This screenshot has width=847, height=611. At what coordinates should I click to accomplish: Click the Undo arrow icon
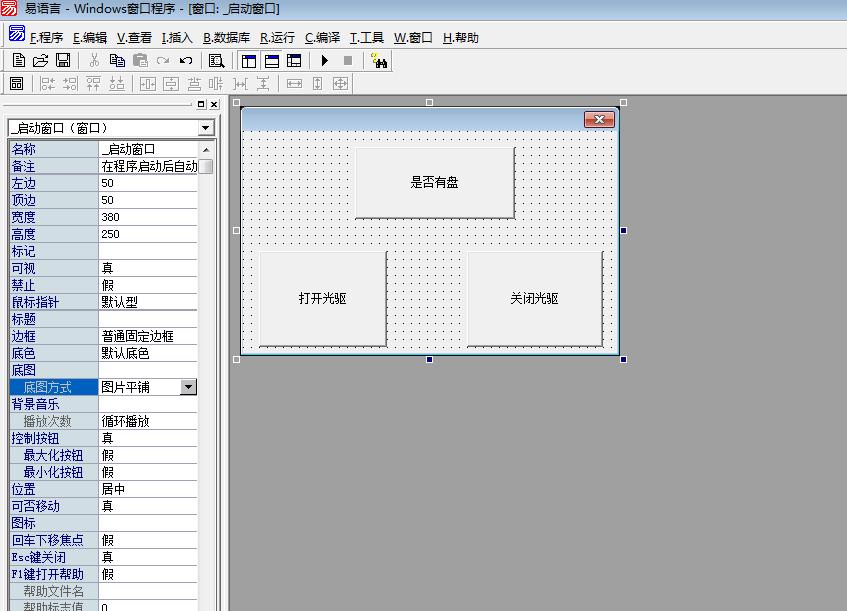click(185, 61)
